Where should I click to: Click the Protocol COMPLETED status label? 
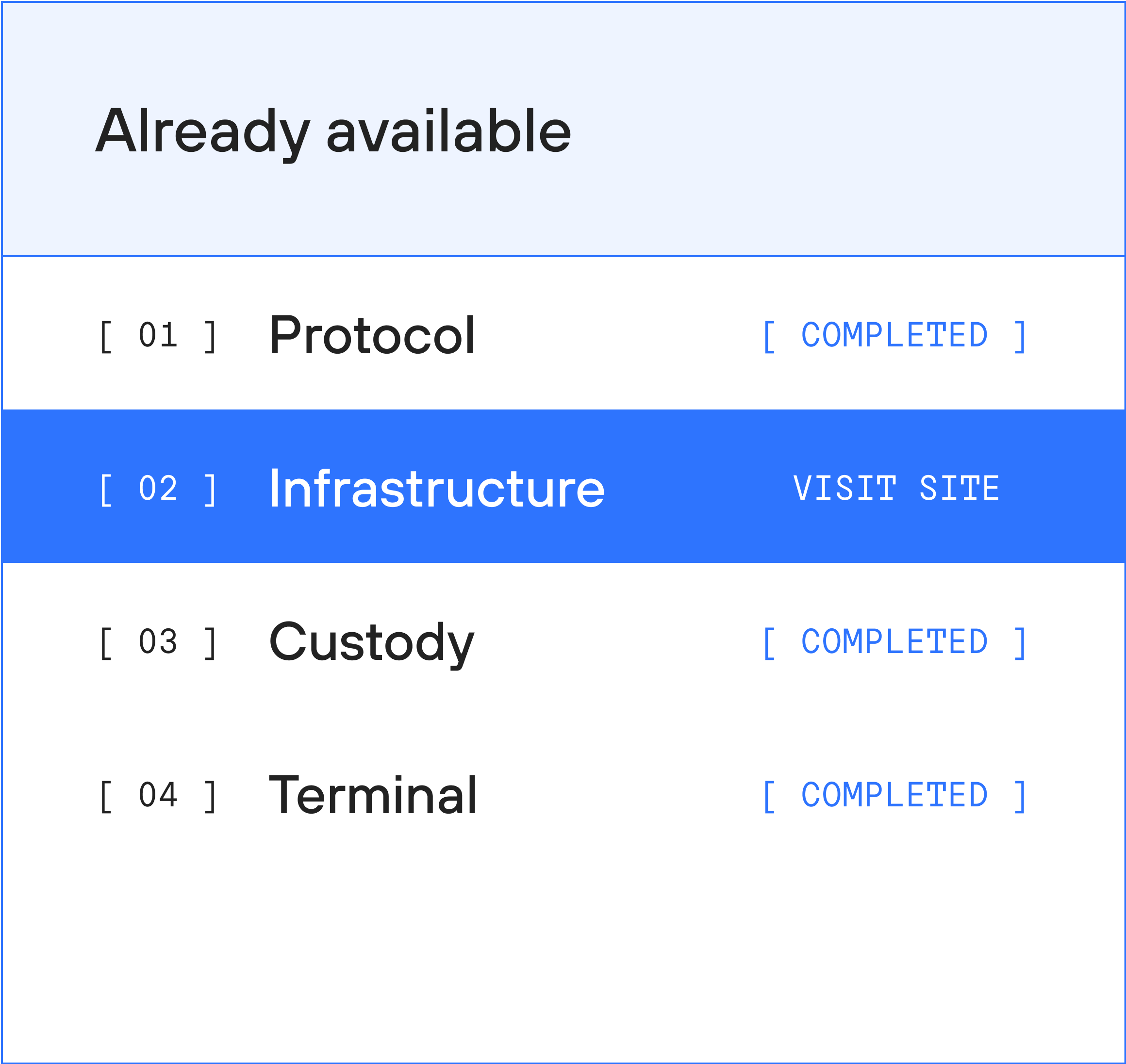click(894, 335)
